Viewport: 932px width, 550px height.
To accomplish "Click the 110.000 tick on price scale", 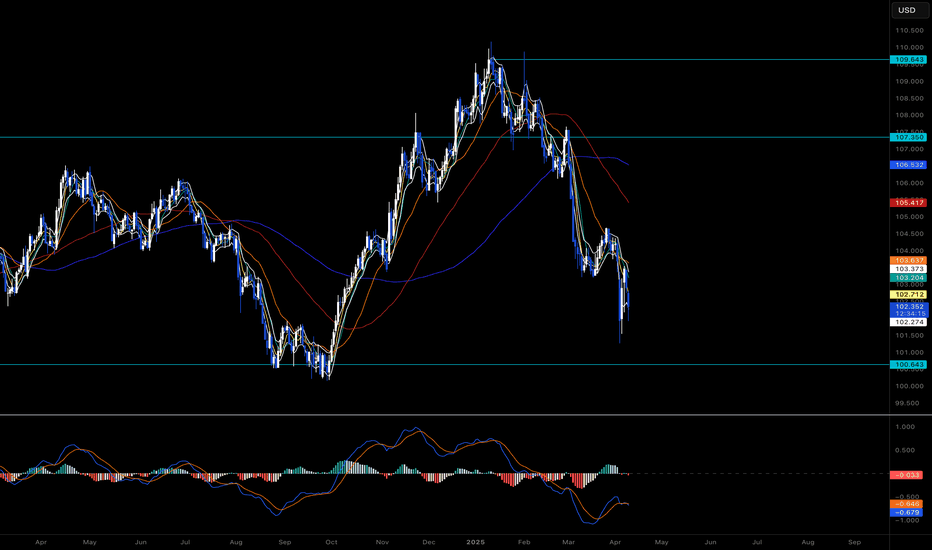I will (909, 48).
